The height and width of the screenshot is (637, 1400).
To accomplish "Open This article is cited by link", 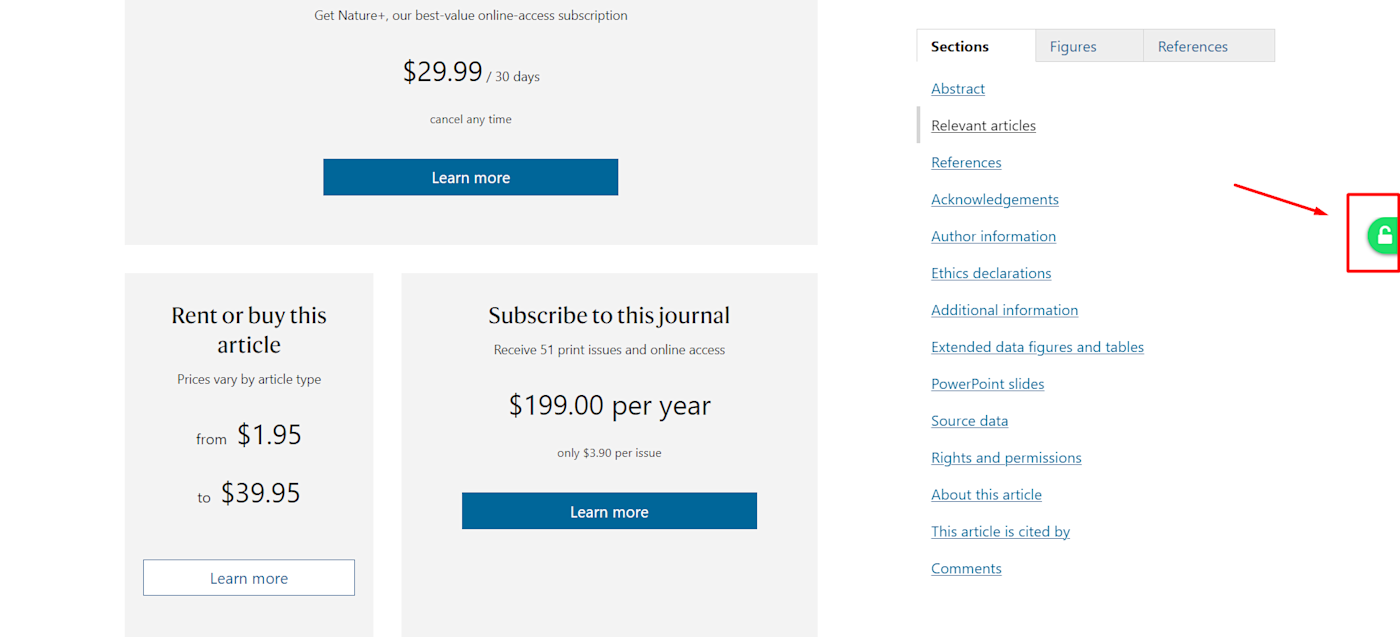I will click(x=1000, y=531).
